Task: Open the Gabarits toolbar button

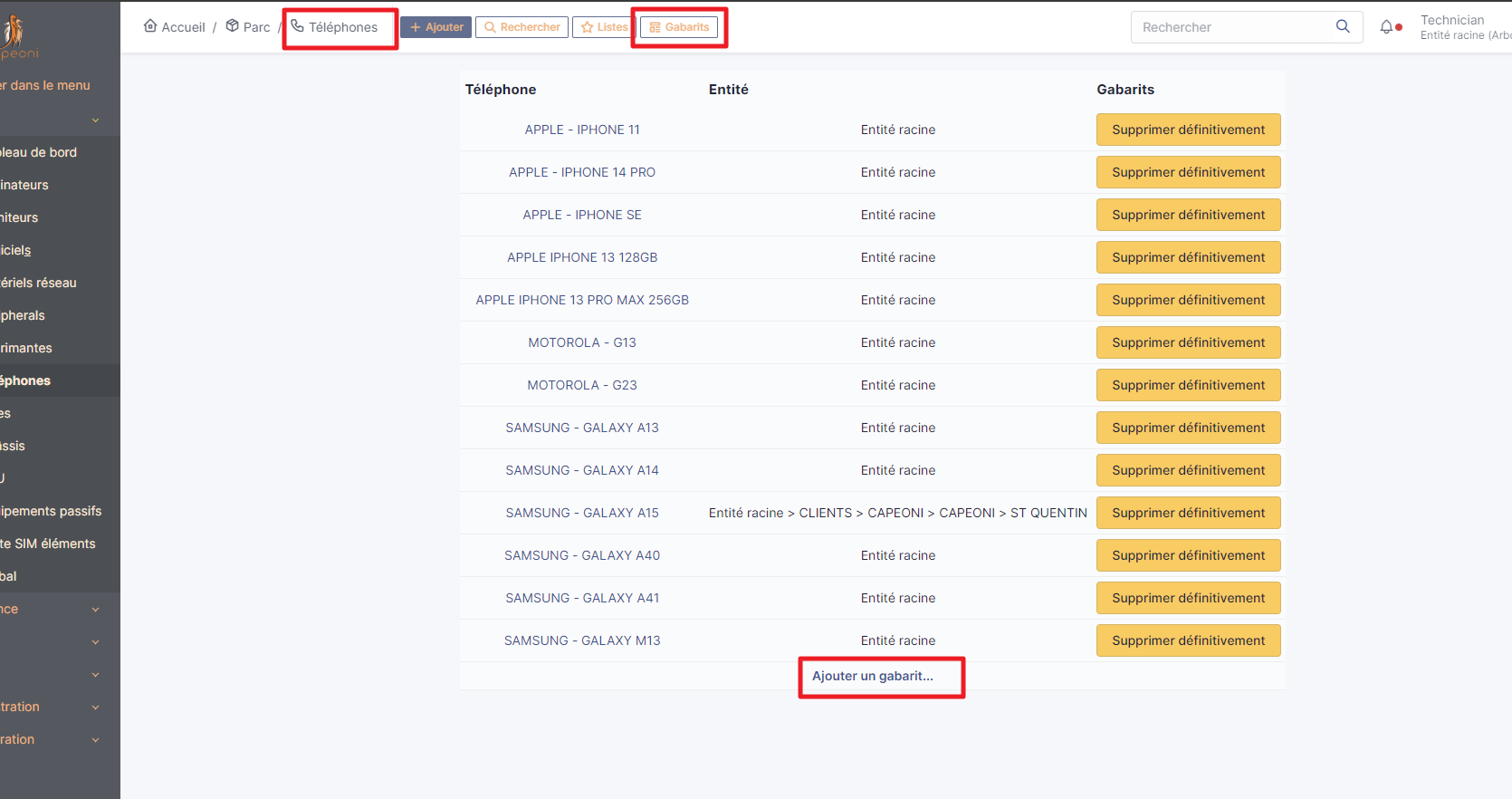Action: click(x=679, y=27)
